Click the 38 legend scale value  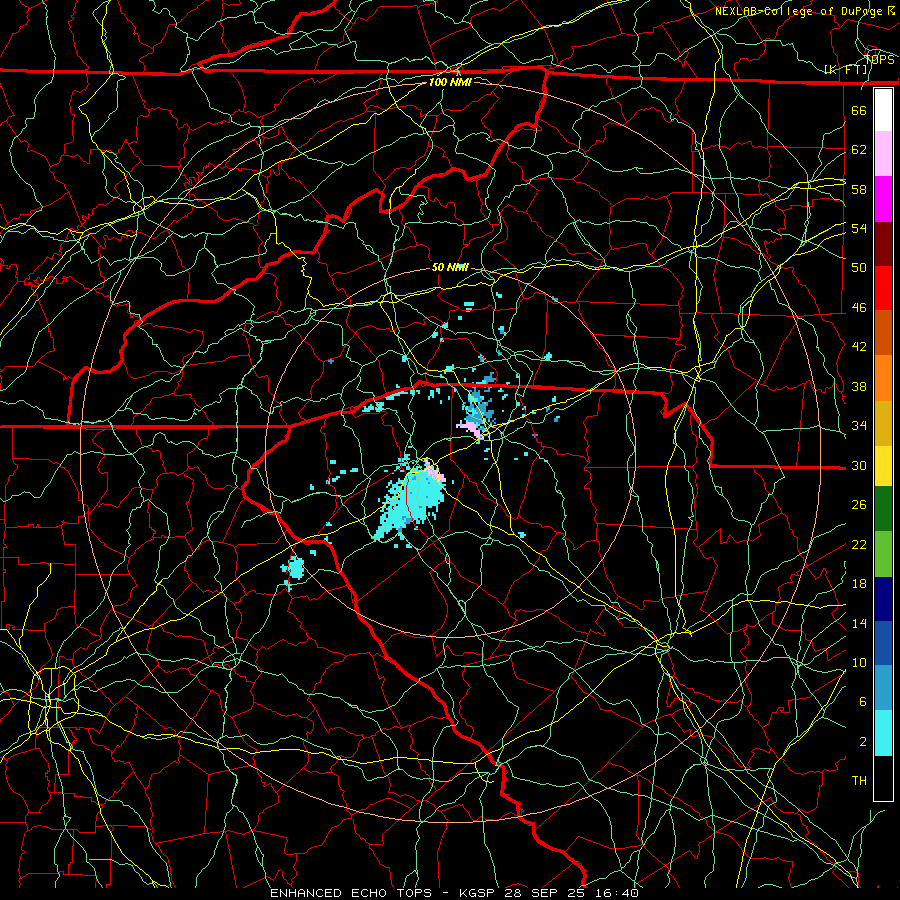tap(859, 386)
